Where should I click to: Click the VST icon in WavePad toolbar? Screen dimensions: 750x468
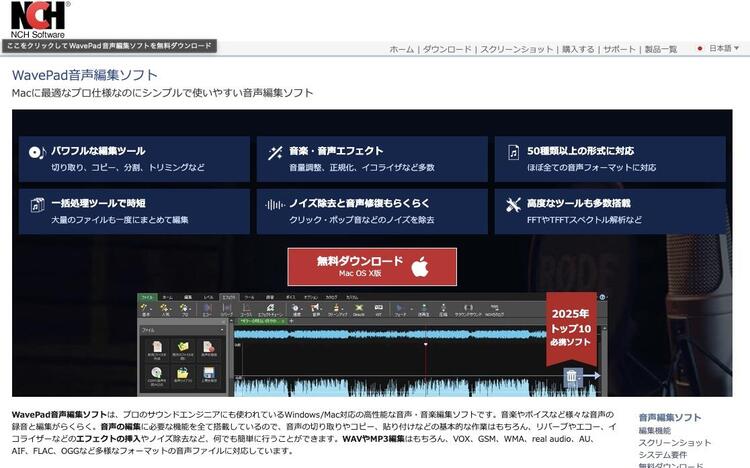(378, 310)
